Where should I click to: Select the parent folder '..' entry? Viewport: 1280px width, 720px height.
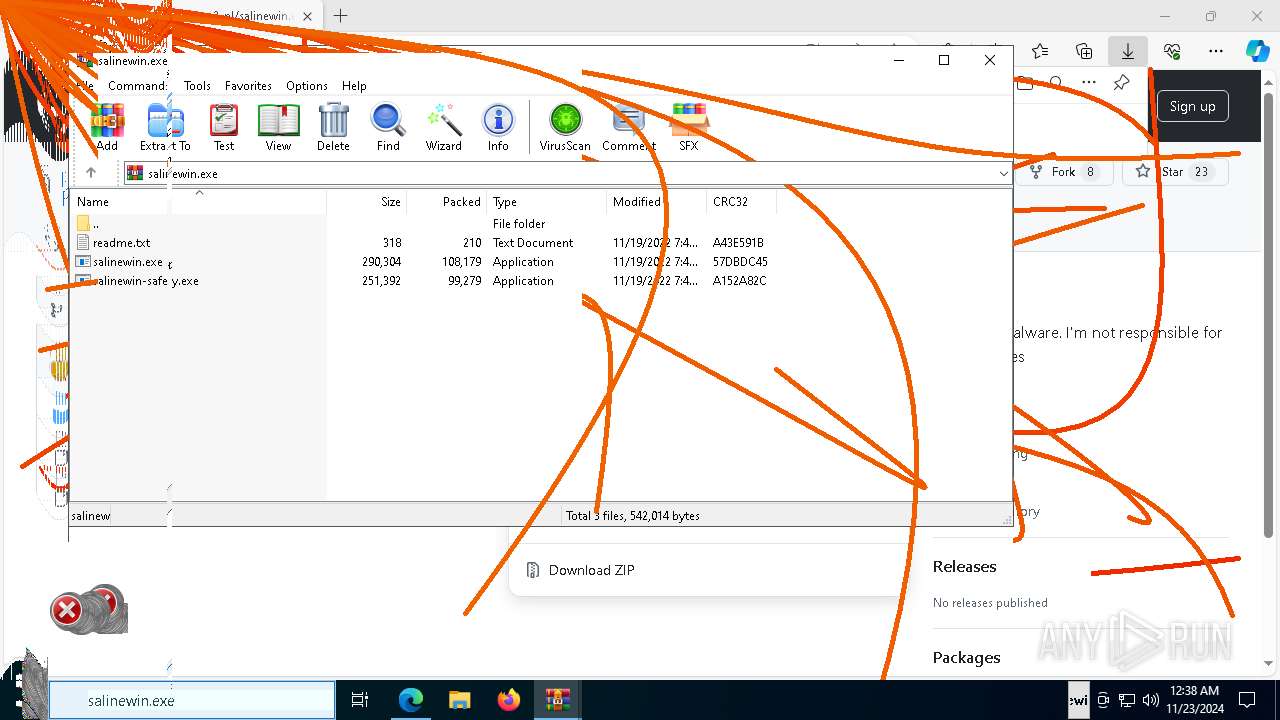point(422,224)
